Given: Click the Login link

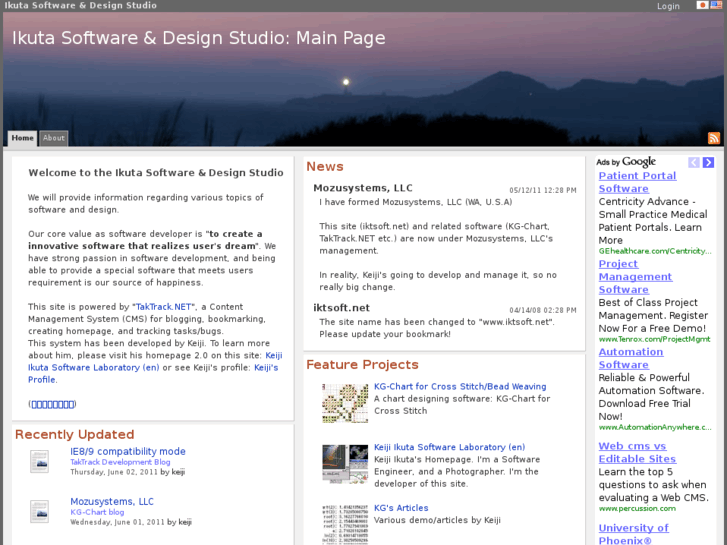Looking at the screenshot, I should tap(668, 6).
